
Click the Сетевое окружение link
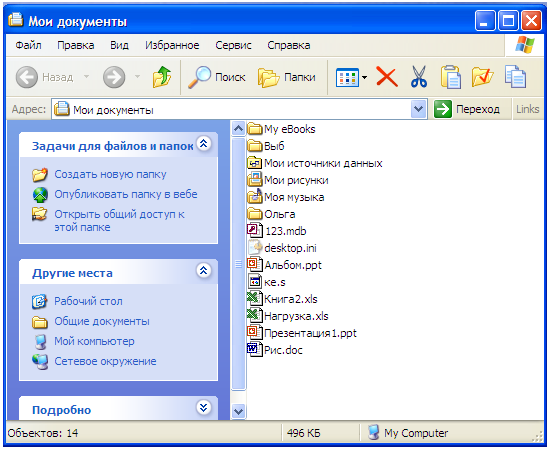point(105,361)
